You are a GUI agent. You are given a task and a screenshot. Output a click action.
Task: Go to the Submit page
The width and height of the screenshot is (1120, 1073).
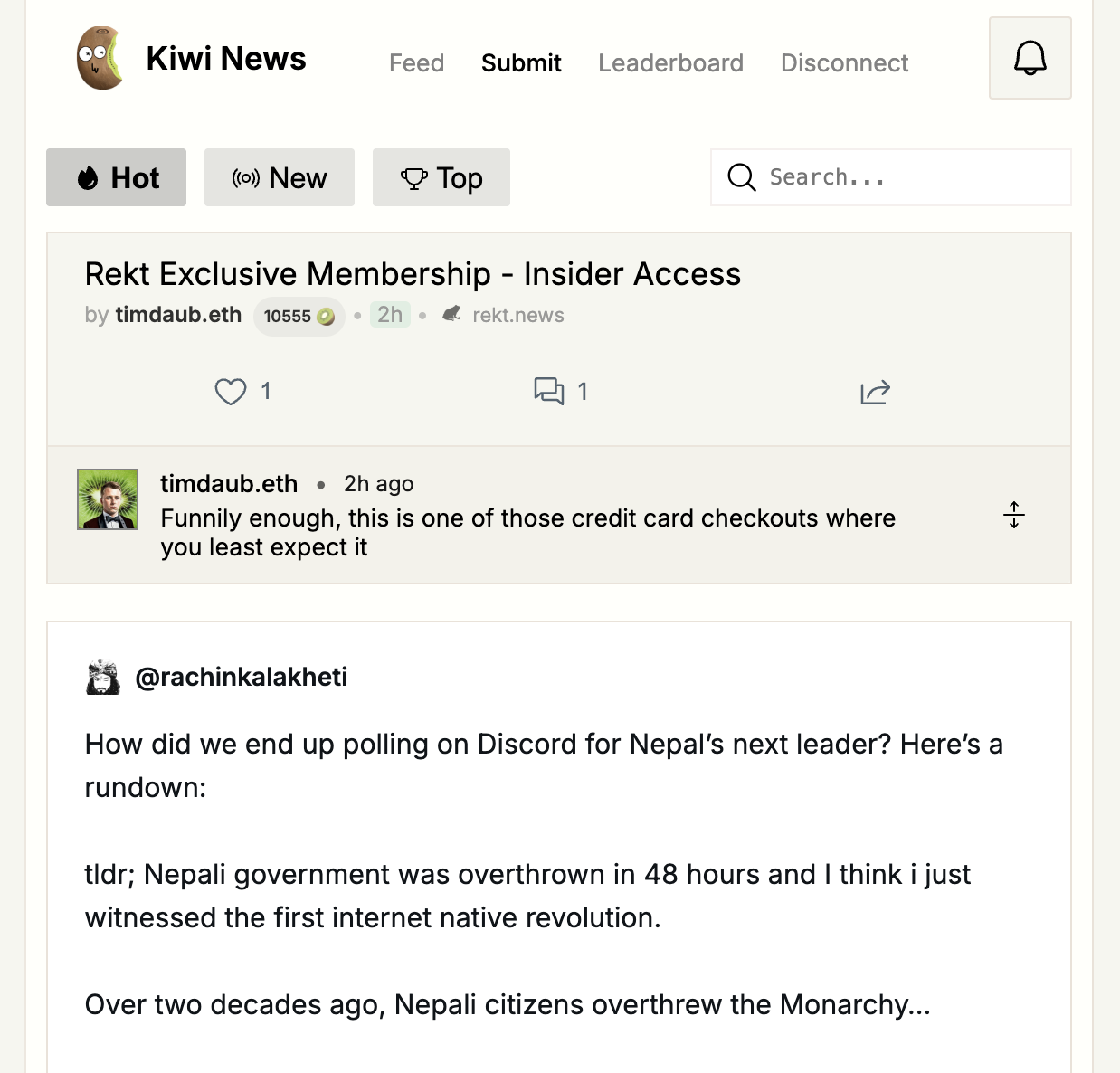tap(521, 62)
